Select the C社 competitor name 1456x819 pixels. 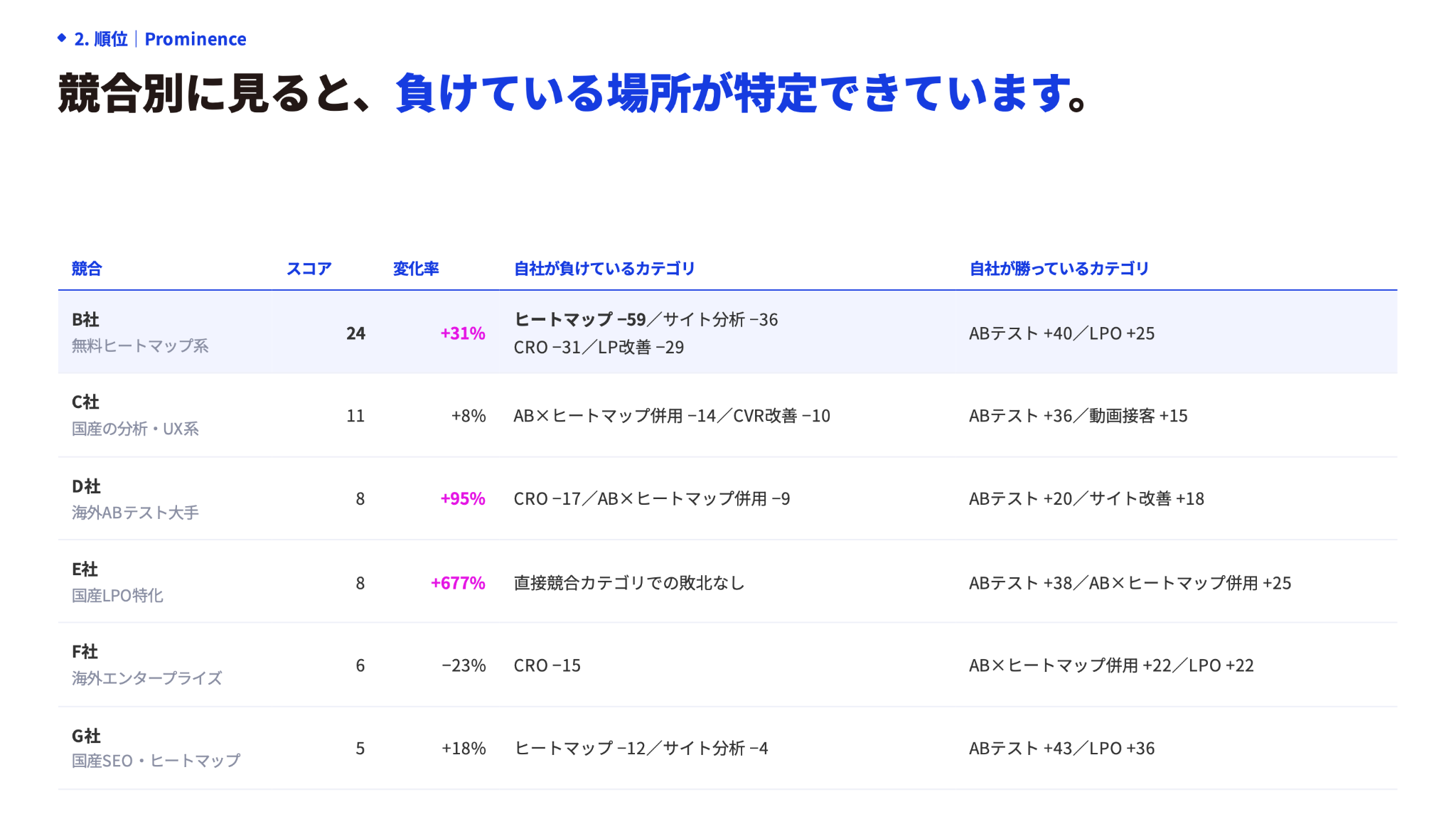click(x=85, y=402)
